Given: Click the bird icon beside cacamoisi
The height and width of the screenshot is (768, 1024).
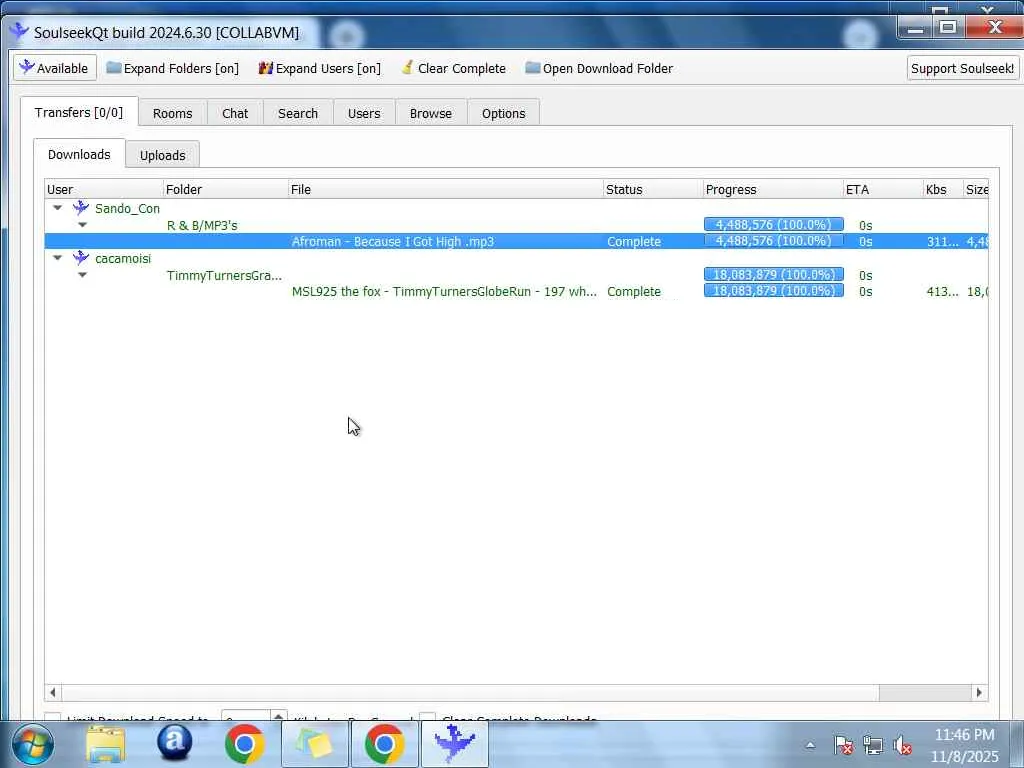Looking at the screenshot, I should coord(81,258).
